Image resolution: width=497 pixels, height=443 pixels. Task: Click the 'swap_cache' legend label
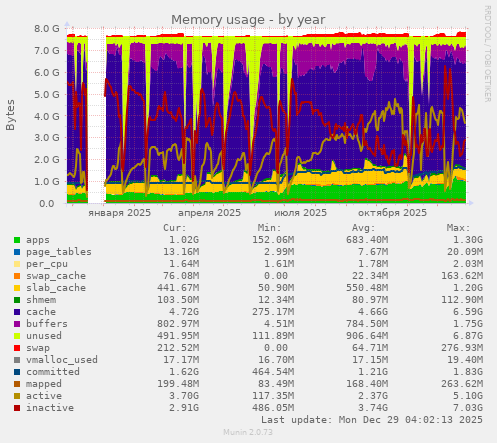click(x=56, y=276)
